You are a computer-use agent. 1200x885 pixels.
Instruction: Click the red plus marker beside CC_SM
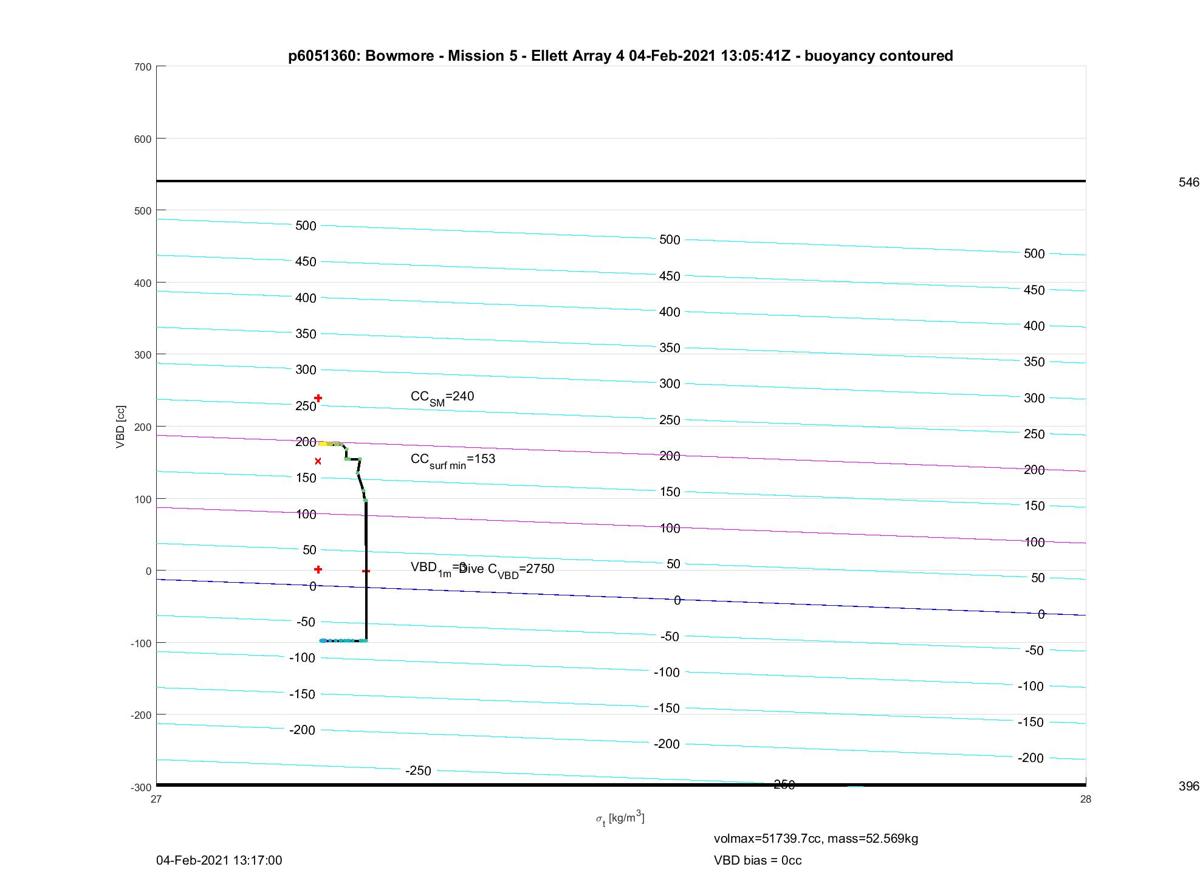pyautogui.click(x=318, y=398)
